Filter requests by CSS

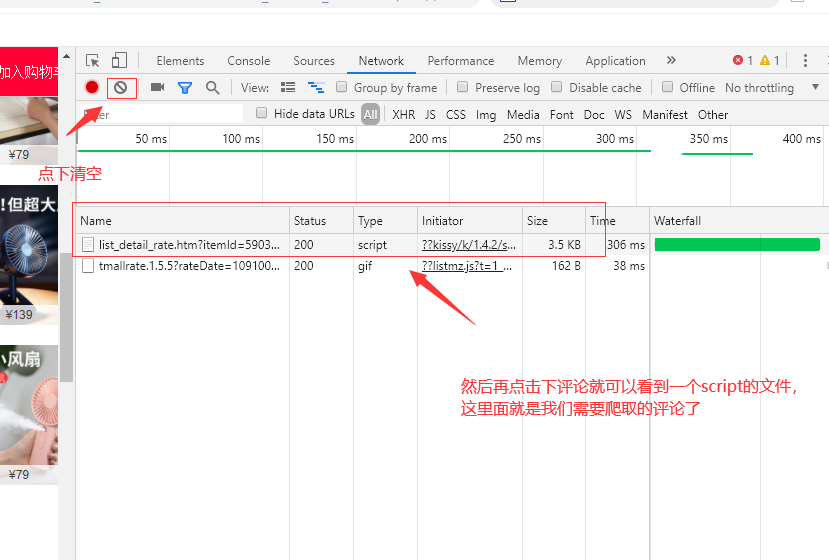[456, 115]
